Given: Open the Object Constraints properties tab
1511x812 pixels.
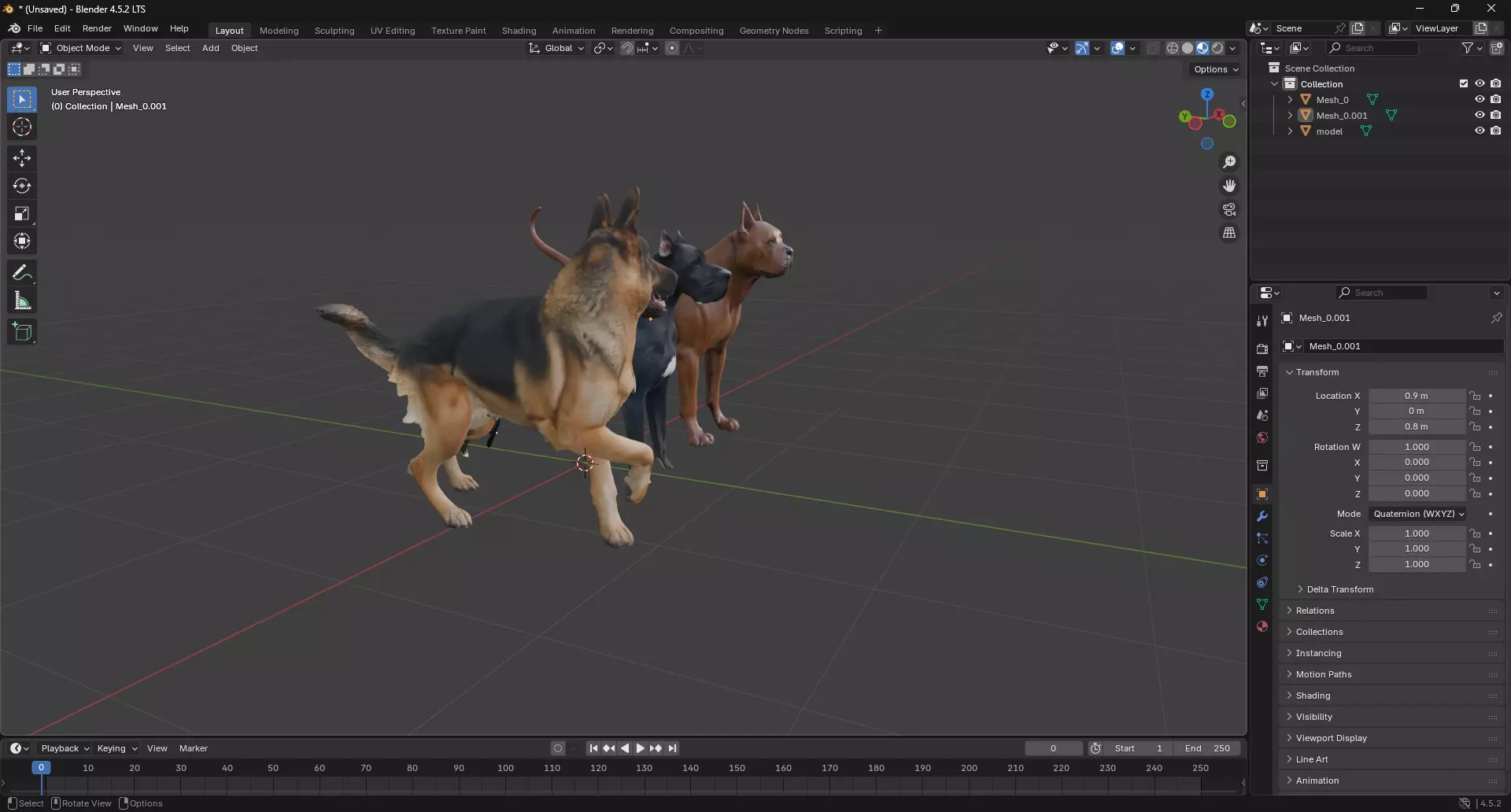Looking at the screenshot, I should coord(1262,582).
